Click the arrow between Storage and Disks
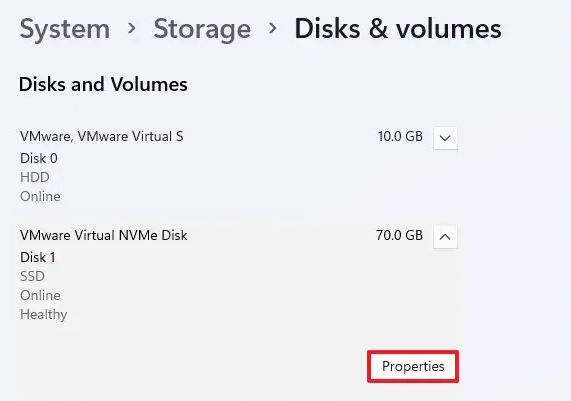 pyautogui.click(x=272, y=28)
